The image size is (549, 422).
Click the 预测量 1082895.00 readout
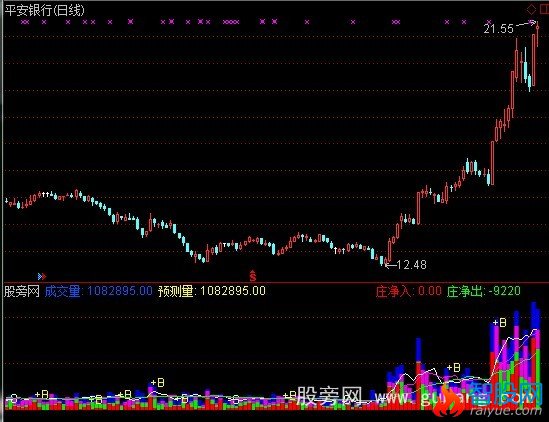(211, 291)
